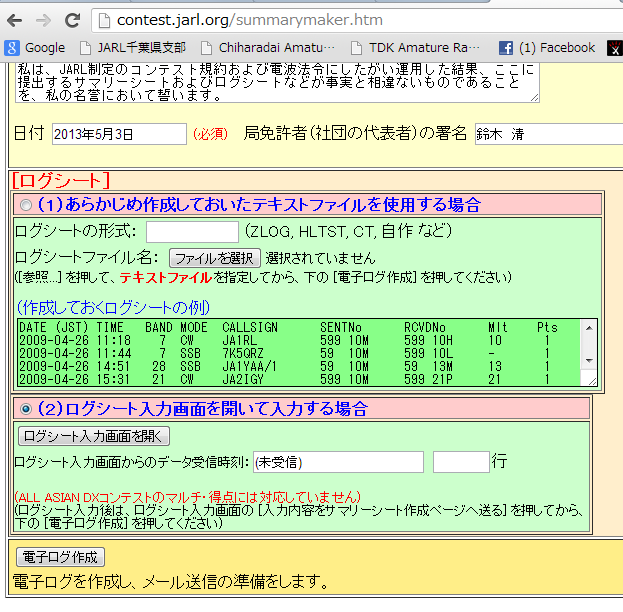This screenshot has width=623, height=612.
Task: Click the ログシートの形式 input field
Action: click(x=192, y=232)
